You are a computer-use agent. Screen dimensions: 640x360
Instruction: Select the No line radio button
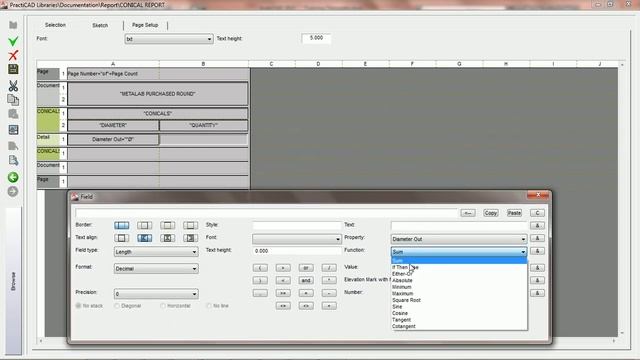point(209,306)
